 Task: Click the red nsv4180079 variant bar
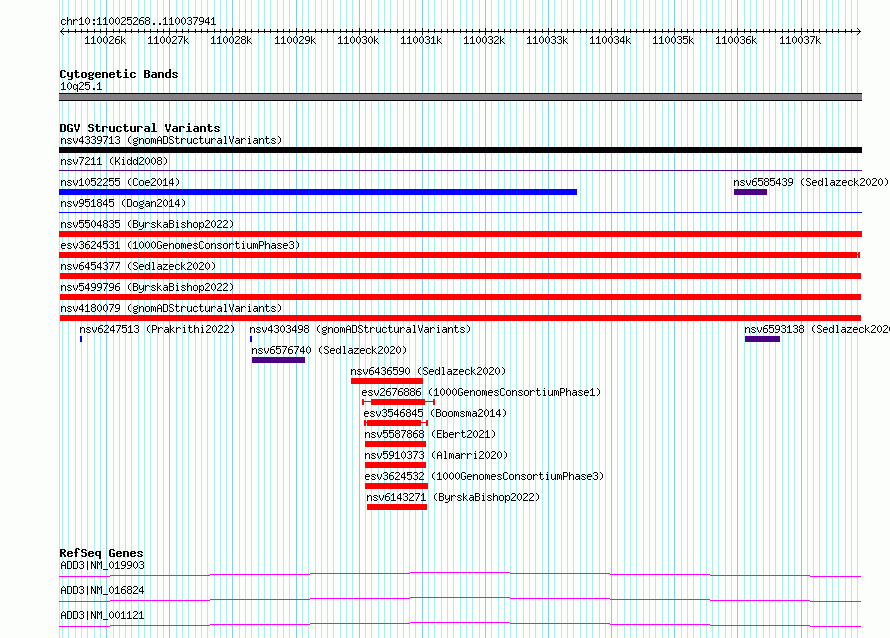click(460, 318)
